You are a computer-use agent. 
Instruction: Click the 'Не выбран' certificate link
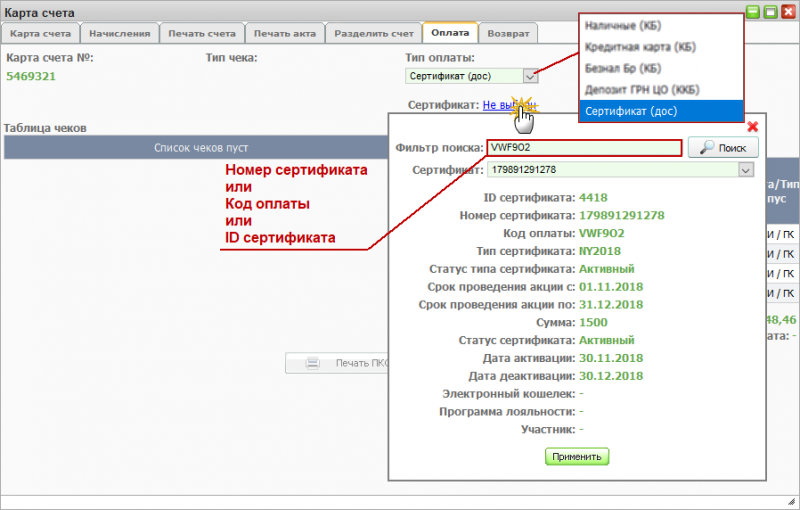(x=509, y=105)
